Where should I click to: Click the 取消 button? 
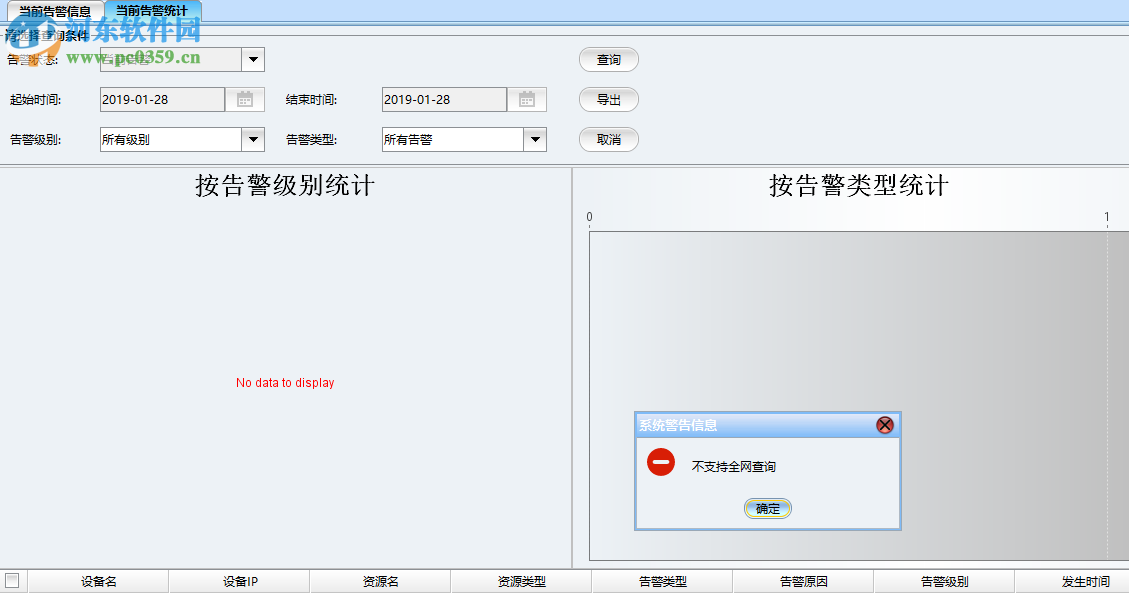click(x=608, y=140)
